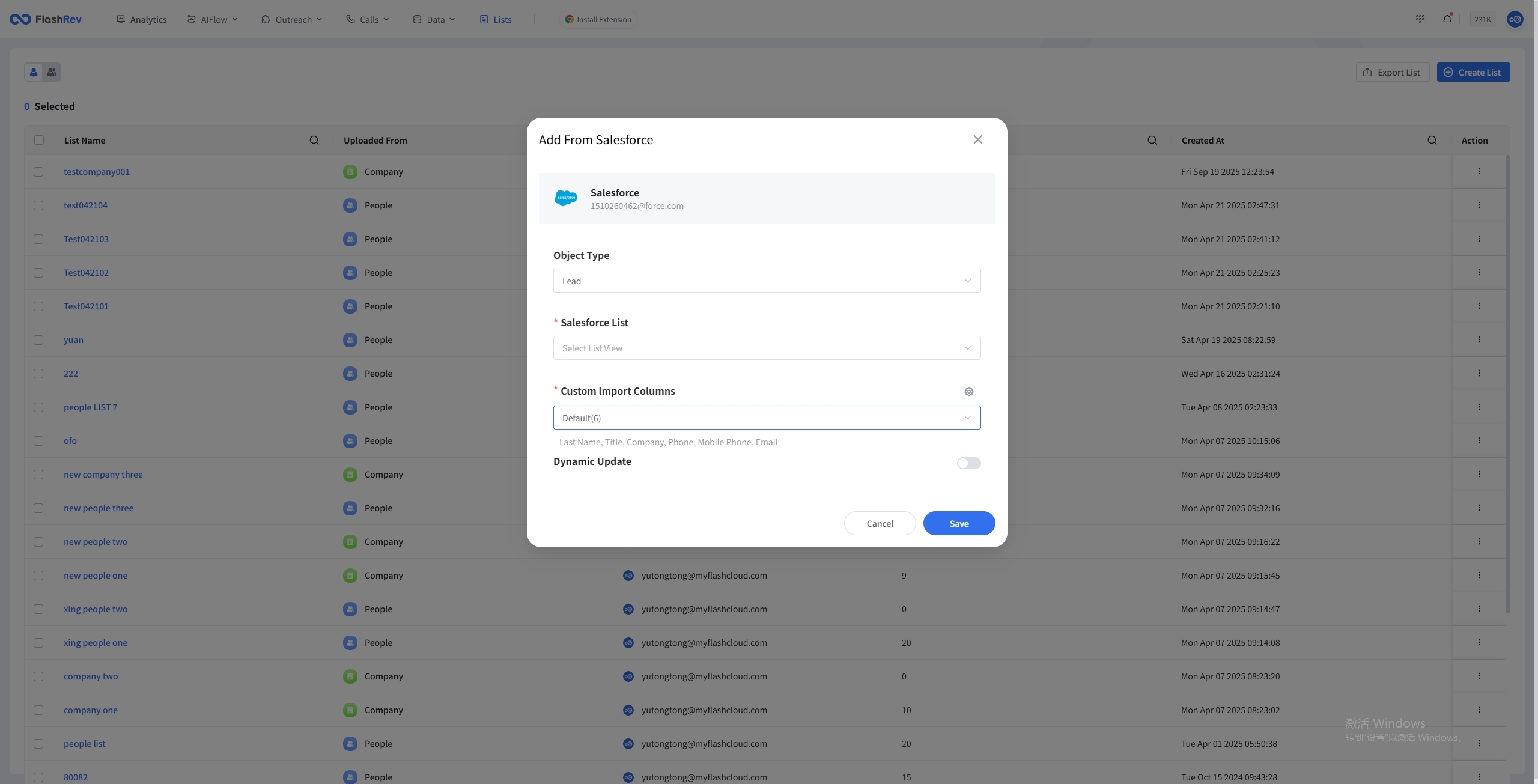1538x784 pixels.
Task: Open Custom Import Columns gear settings
Action: click(968, 392)
